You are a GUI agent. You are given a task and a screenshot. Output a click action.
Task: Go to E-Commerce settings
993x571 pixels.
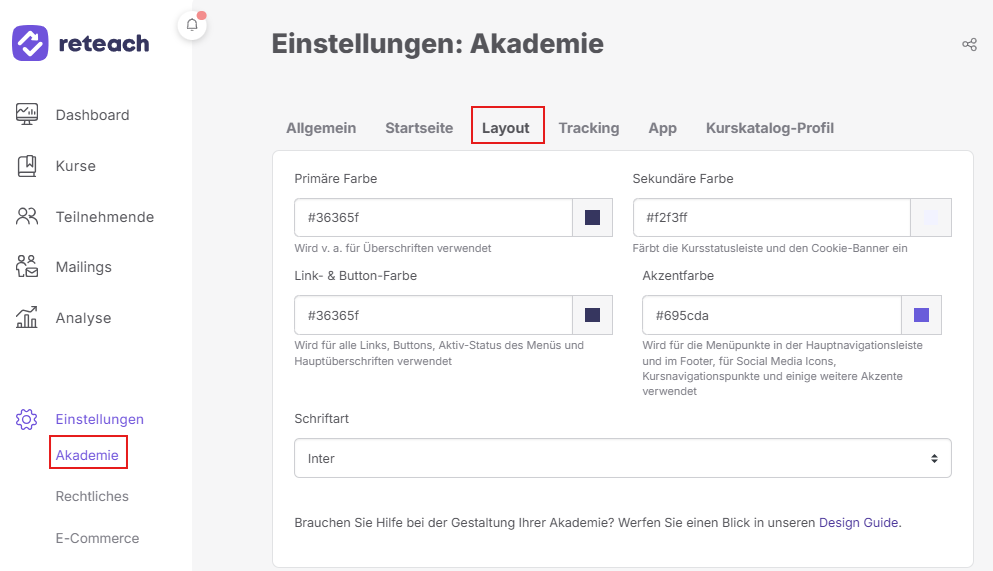(x=97, y=538)
